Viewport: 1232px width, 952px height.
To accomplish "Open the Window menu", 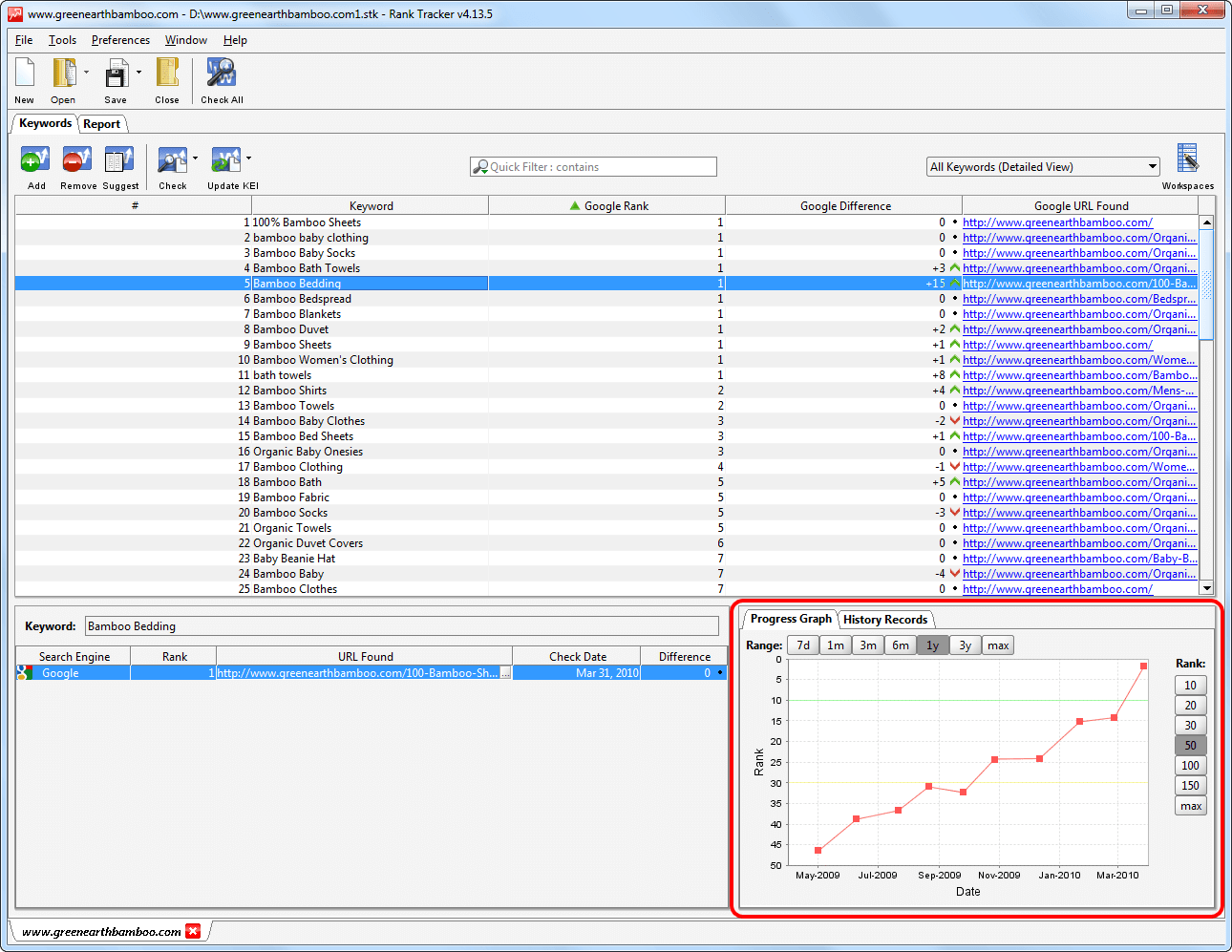I will pyautogui.click(x=186, y=40).
